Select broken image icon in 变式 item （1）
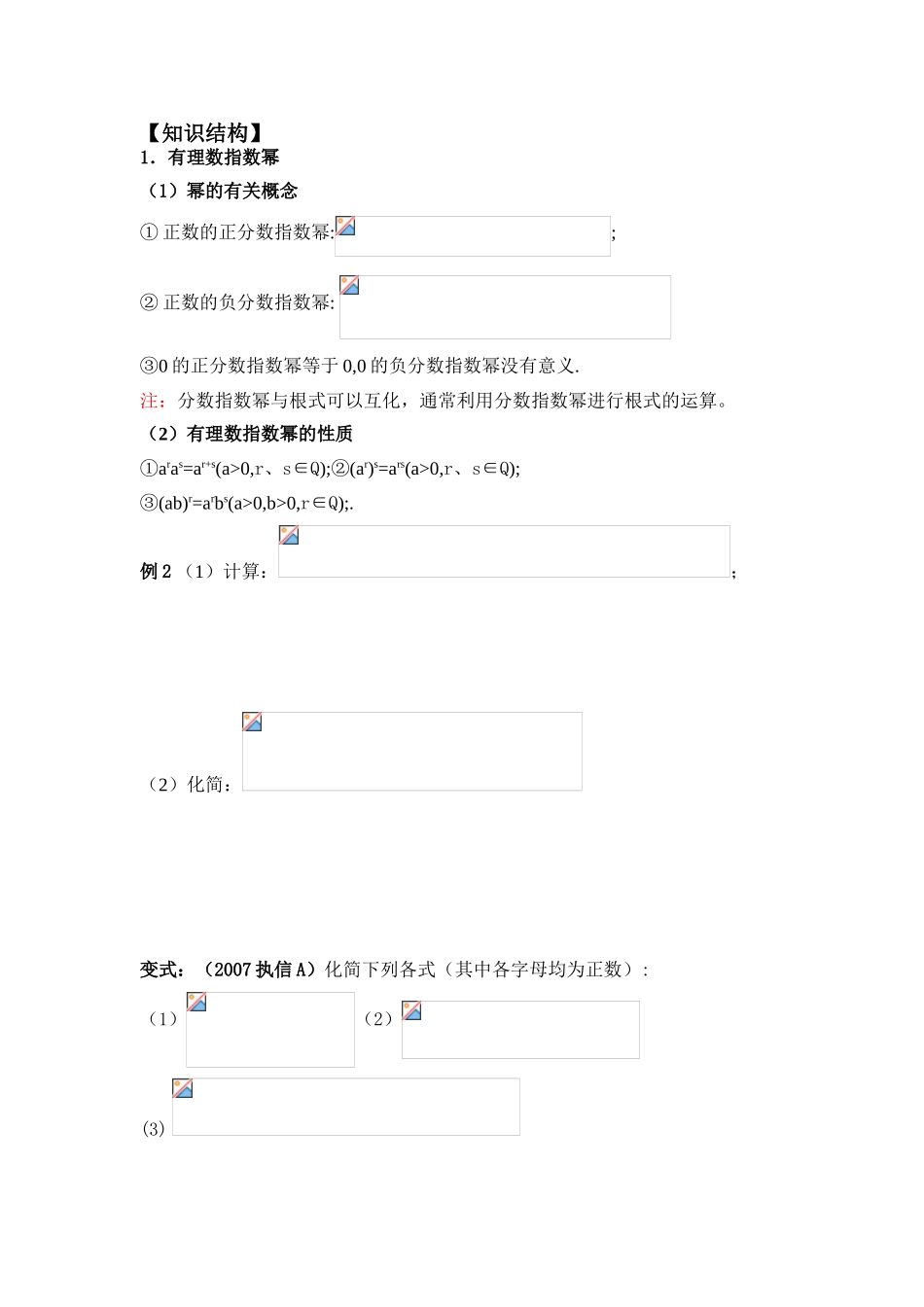Image resolution: width=924 pixels, height=1307 pixels. click(x=196, y=1003)
